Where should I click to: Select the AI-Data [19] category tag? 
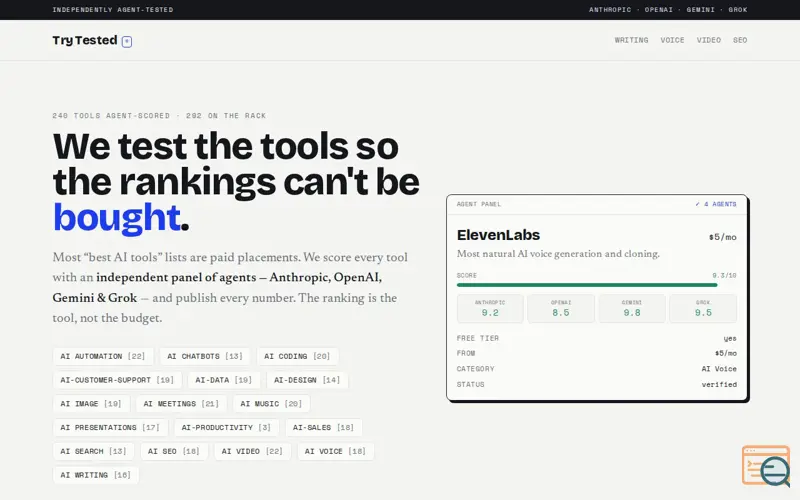pyautogui.click(x=223, y=380)
